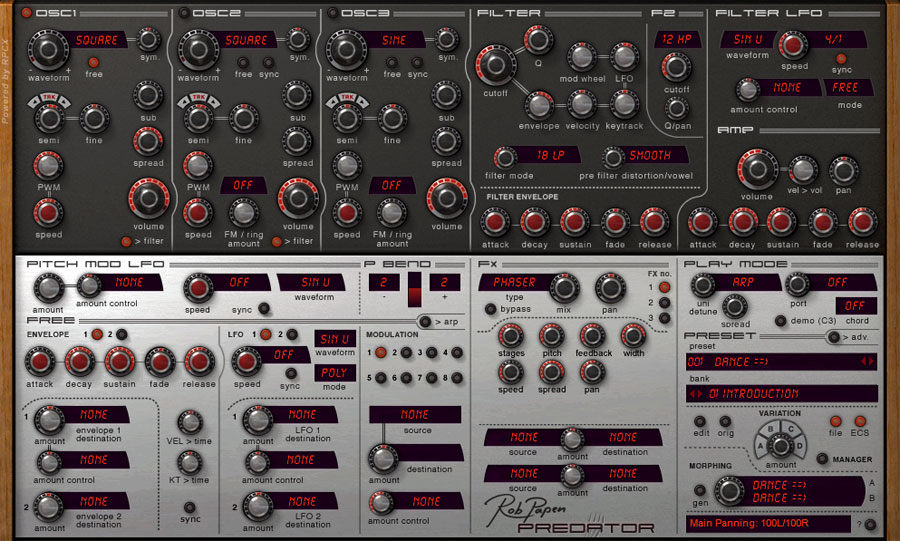Toggle OSC2 sync button

coord(268,62)
